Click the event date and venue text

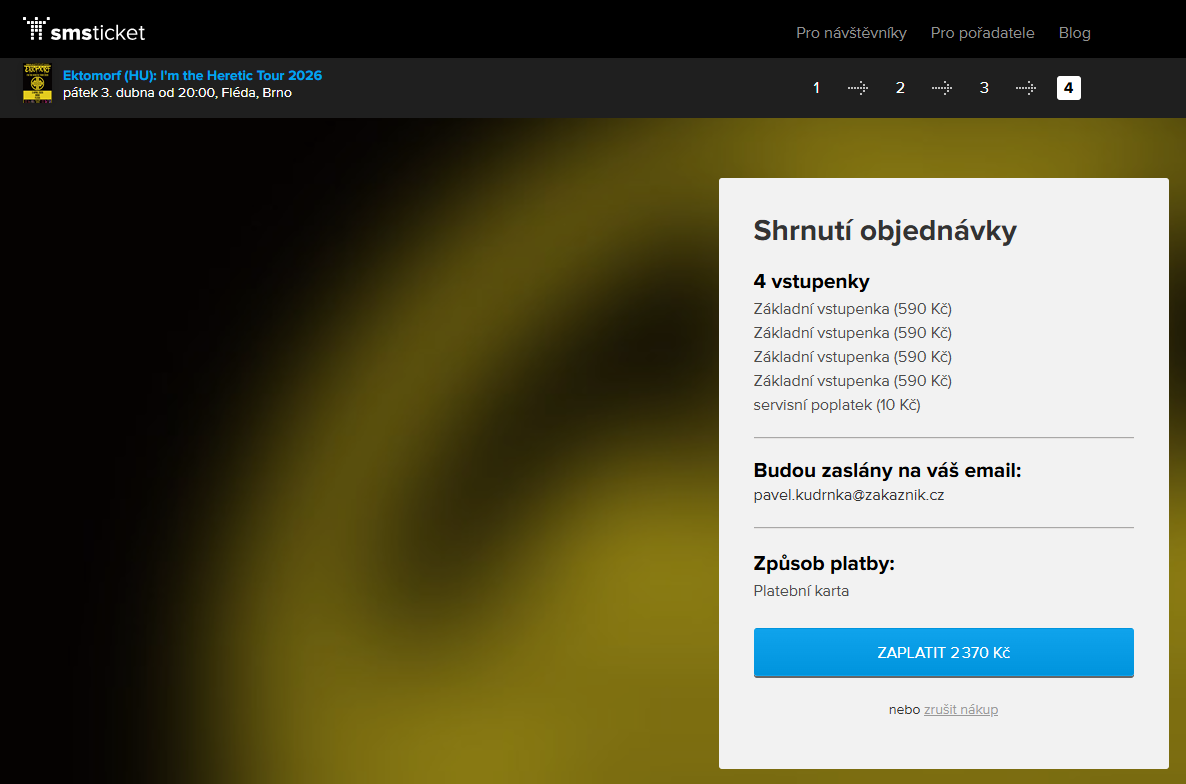[177, 93]
